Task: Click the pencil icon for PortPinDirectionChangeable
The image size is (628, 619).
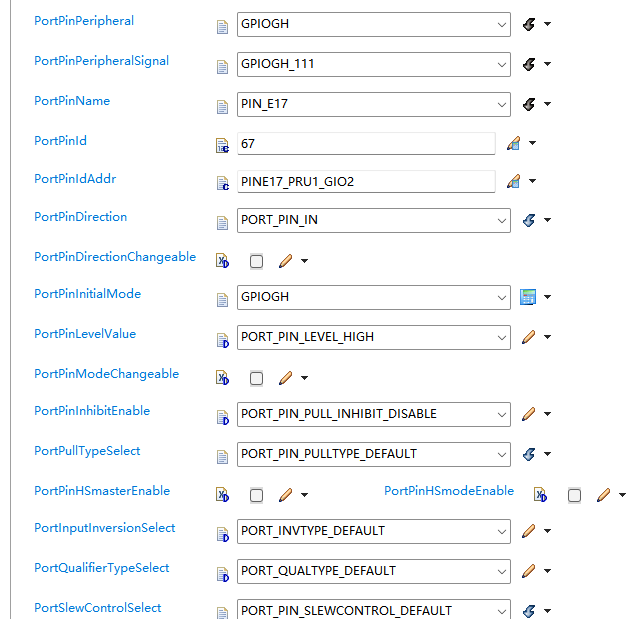Action: pos(285,261)
